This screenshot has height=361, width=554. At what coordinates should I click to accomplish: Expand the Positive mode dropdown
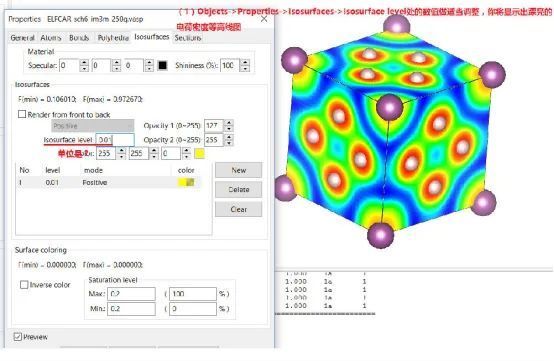pyautogui.click(x=93, y=125)
